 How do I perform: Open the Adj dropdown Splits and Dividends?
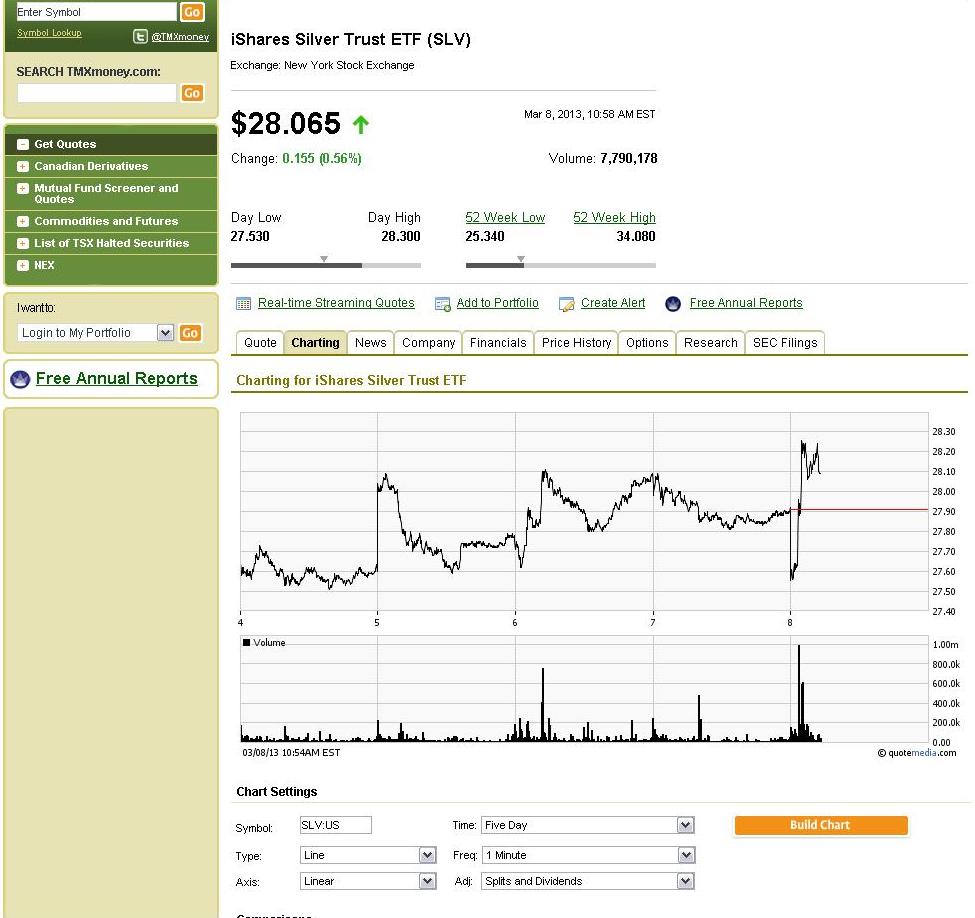tap(588, 881)
